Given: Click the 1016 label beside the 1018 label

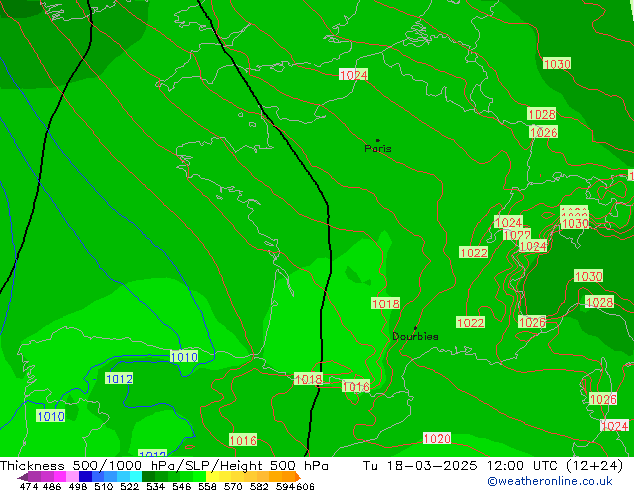Looking at the screenshot, I should click(356, 387).
